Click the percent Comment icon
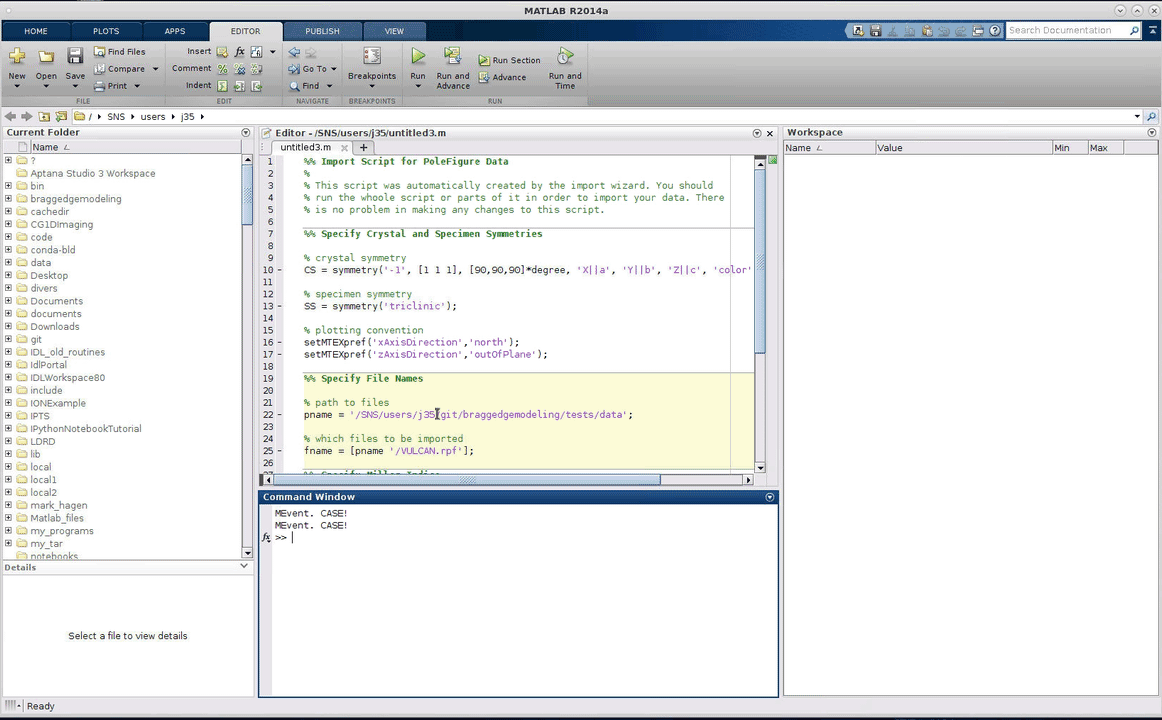This screenshot has width=1162, height=720. [x=223, y=69]
